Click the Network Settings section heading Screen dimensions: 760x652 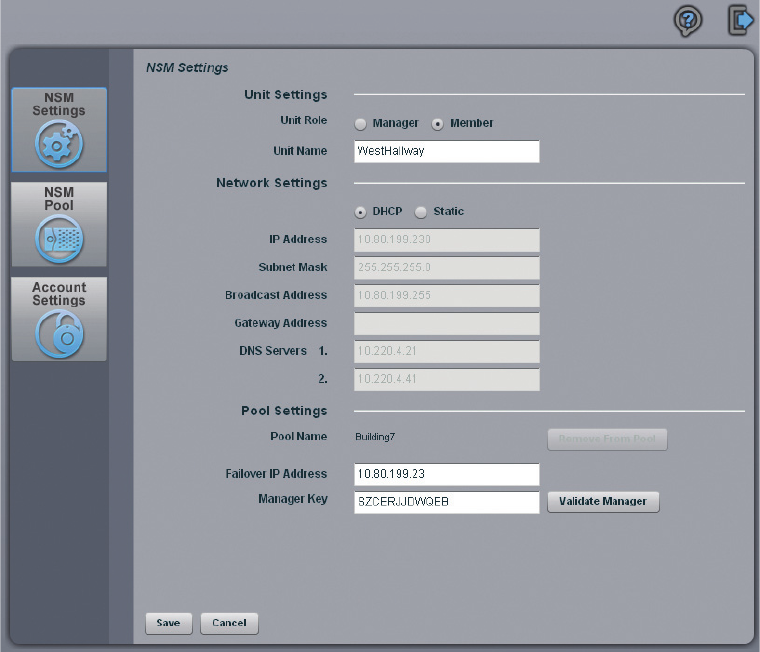(271, 183)
